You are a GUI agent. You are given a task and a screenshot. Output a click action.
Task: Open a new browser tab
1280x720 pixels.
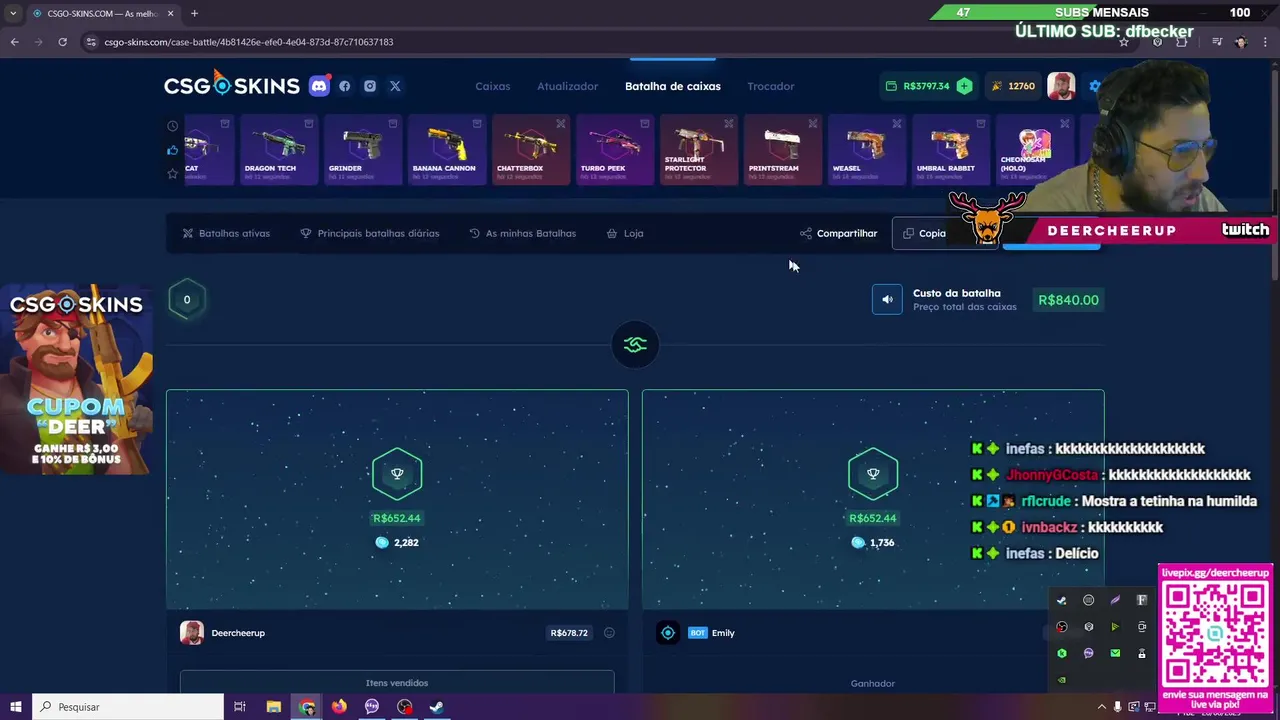point(194,13)
